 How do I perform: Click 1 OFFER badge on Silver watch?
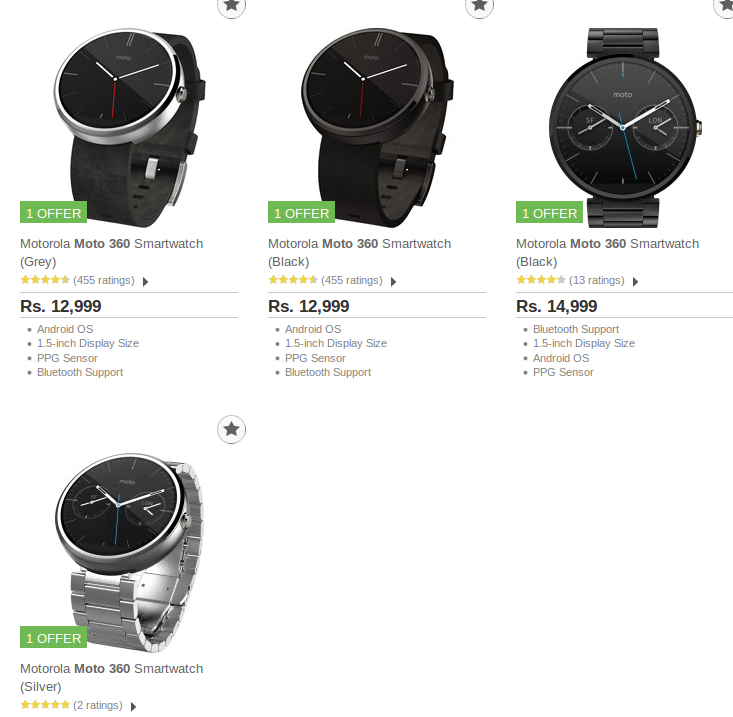click(x=53, y=638)
